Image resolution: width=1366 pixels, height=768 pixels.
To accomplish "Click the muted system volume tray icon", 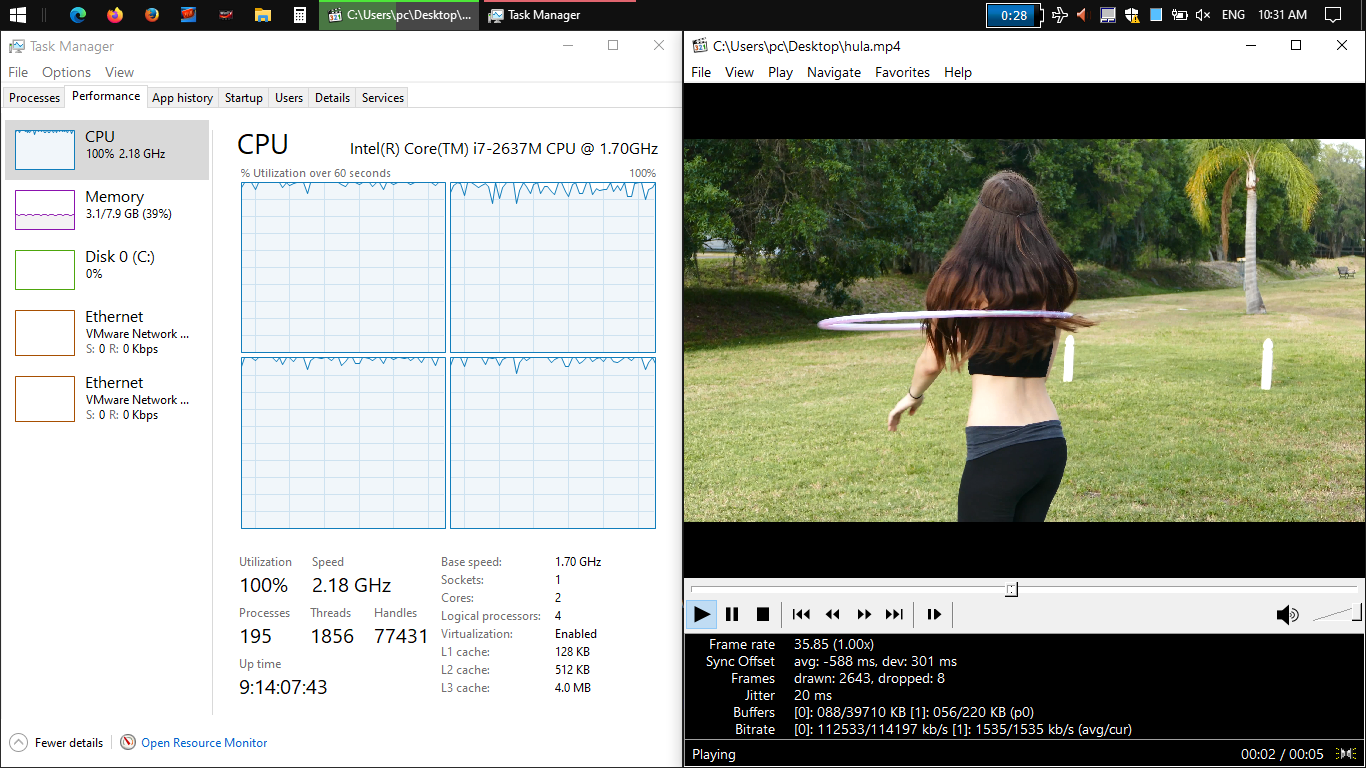I will [1203, 15].
